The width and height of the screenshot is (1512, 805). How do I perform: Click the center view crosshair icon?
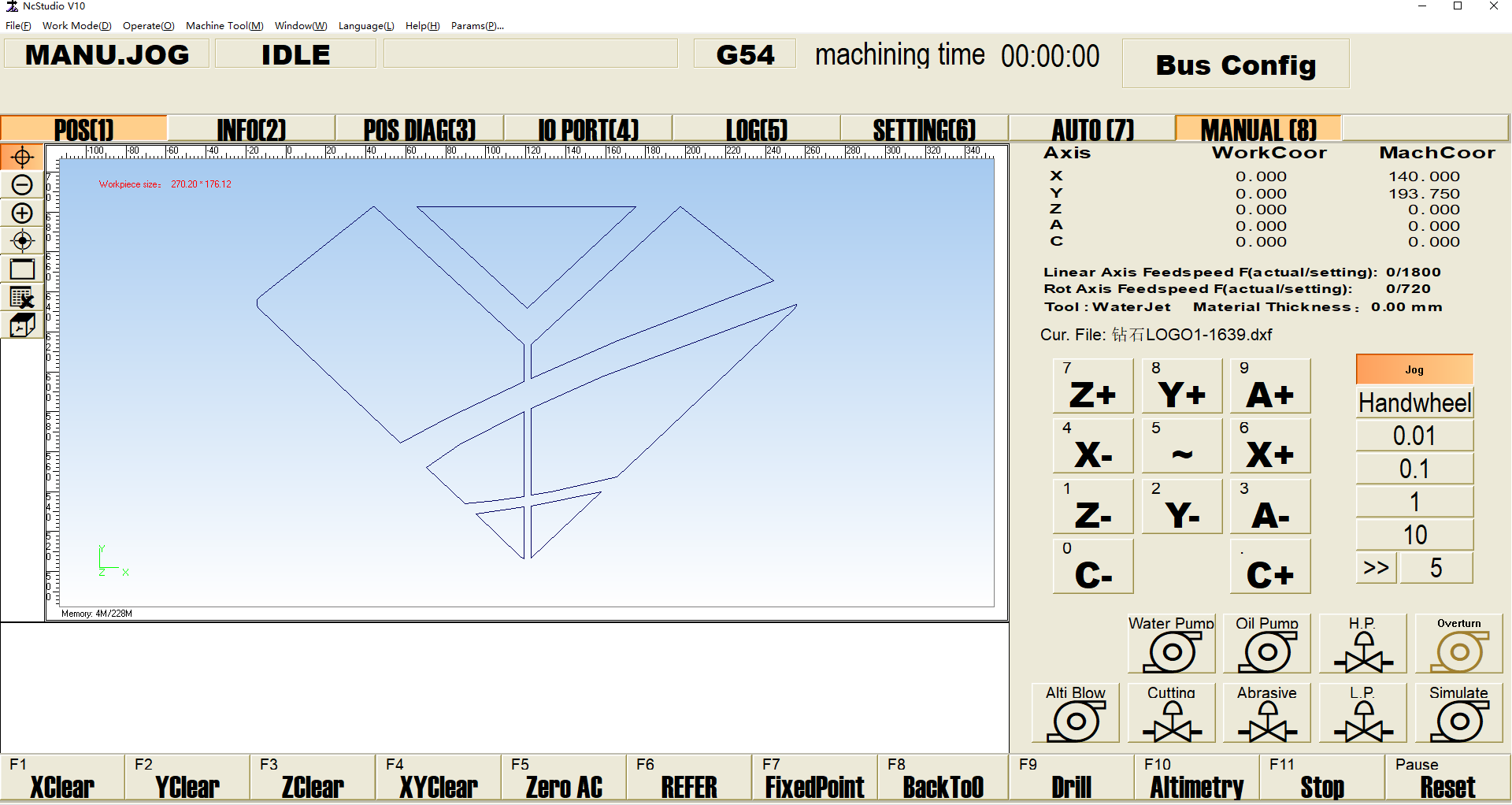(x=22, y=157)
